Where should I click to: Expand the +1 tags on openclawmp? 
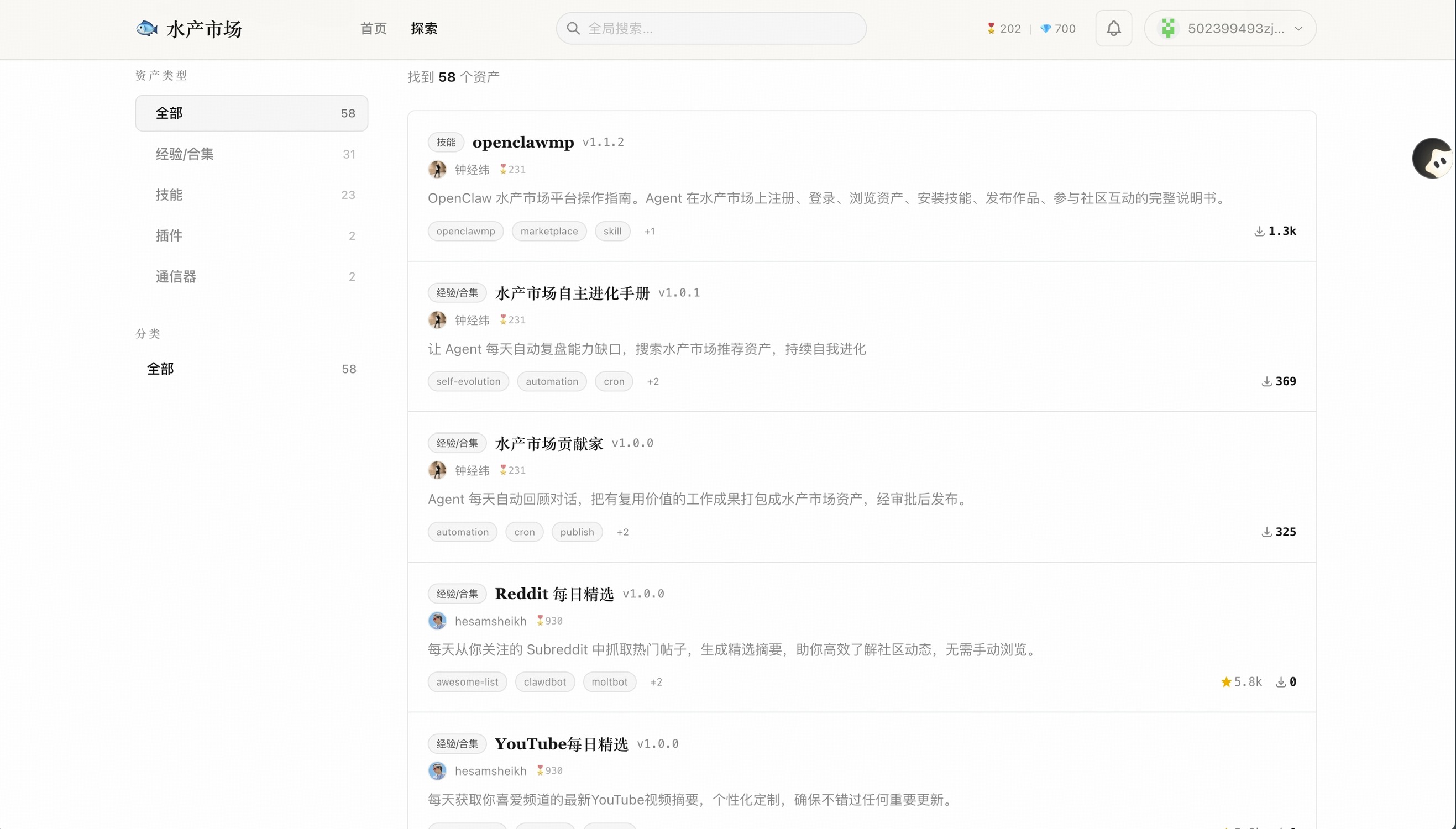[x=649, y=231]
